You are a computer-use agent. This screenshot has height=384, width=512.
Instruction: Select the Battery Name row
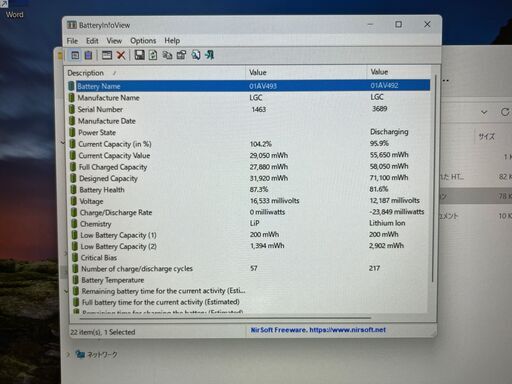[249, 86]
